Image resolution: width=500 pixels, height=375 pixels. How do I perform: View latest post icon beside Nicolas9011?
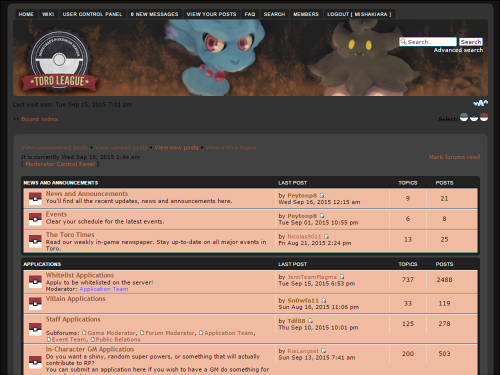[326, 236]
